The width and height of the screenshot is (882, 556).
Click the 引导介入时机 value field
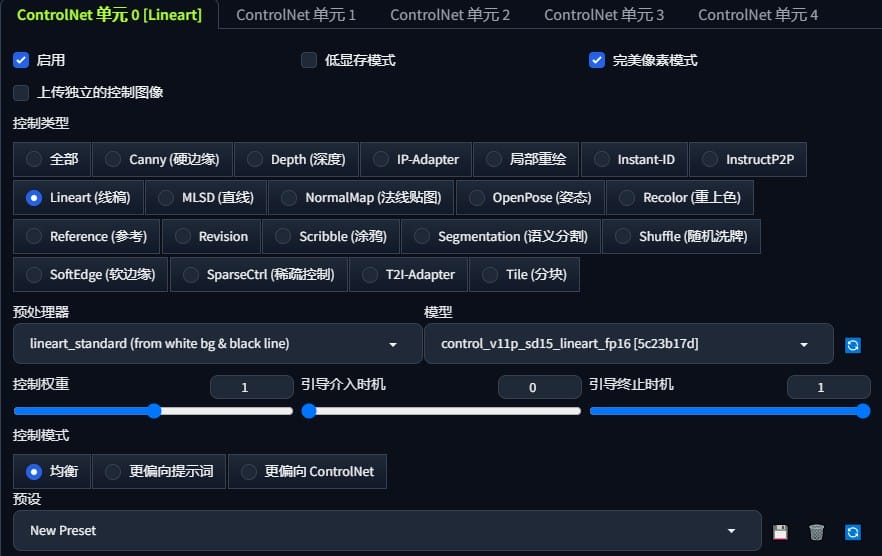tap(539, 387)
